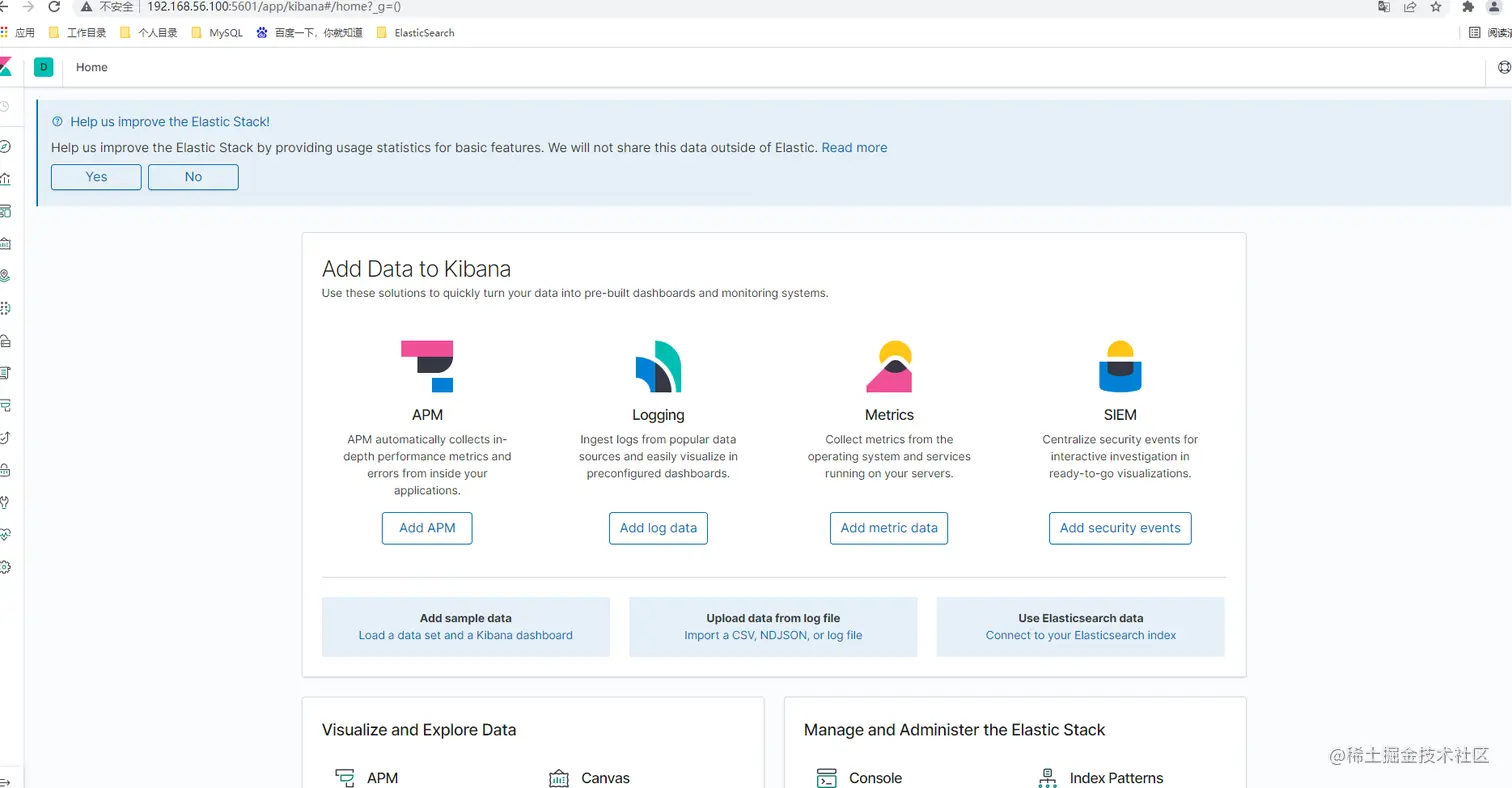1512x788 pixels.
Task: Open the help lifebuoy icon in header
Action: pos(1505,68)
